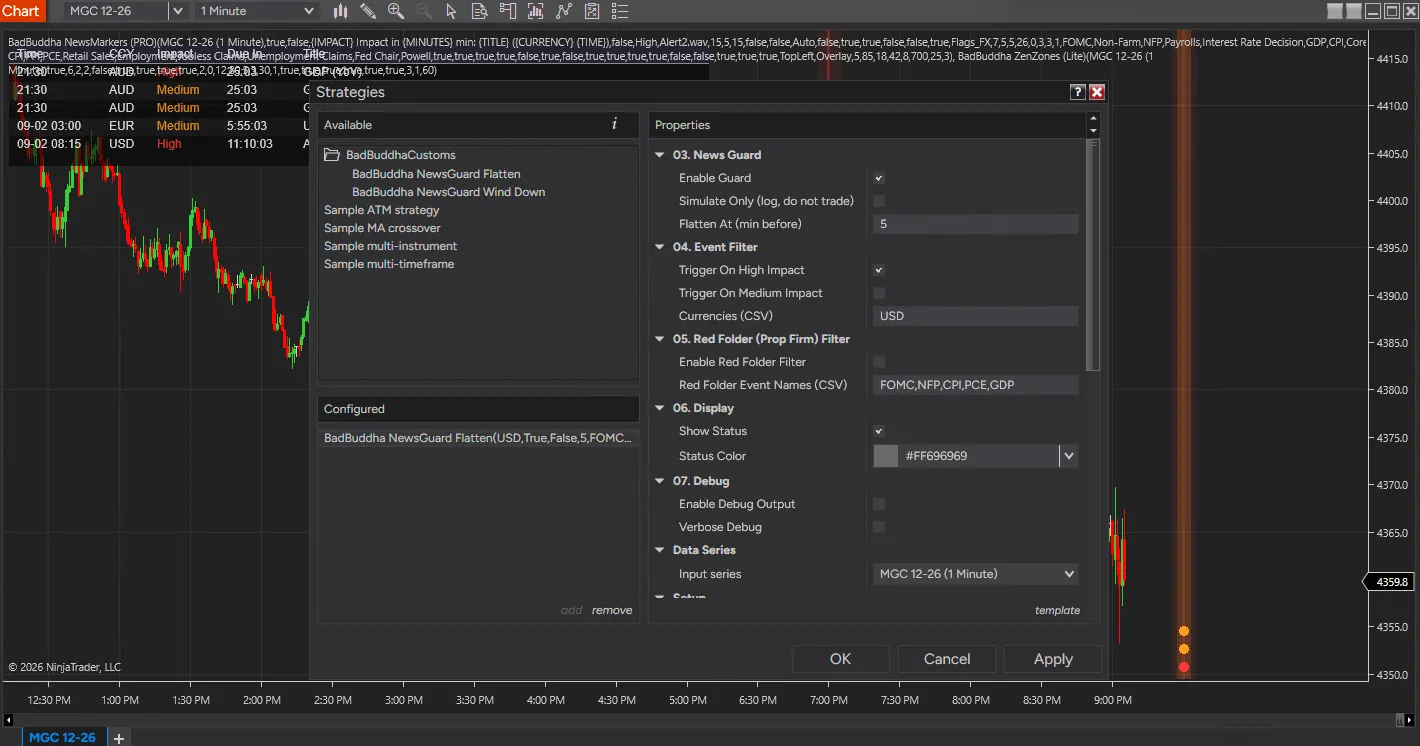The image size is (1420, 746).
Task: Select Sample ATM strategy
Action: pos(381,210)
